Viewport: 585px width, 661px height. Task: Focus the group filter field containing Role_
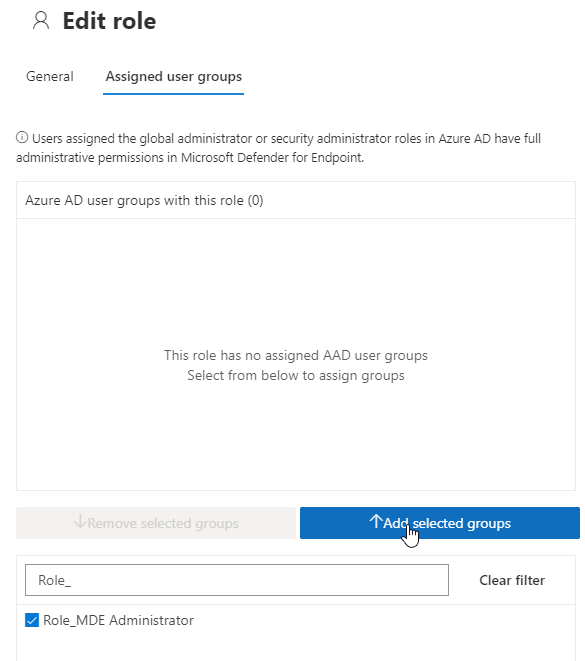pyautogui.click(x=237, y=580)
